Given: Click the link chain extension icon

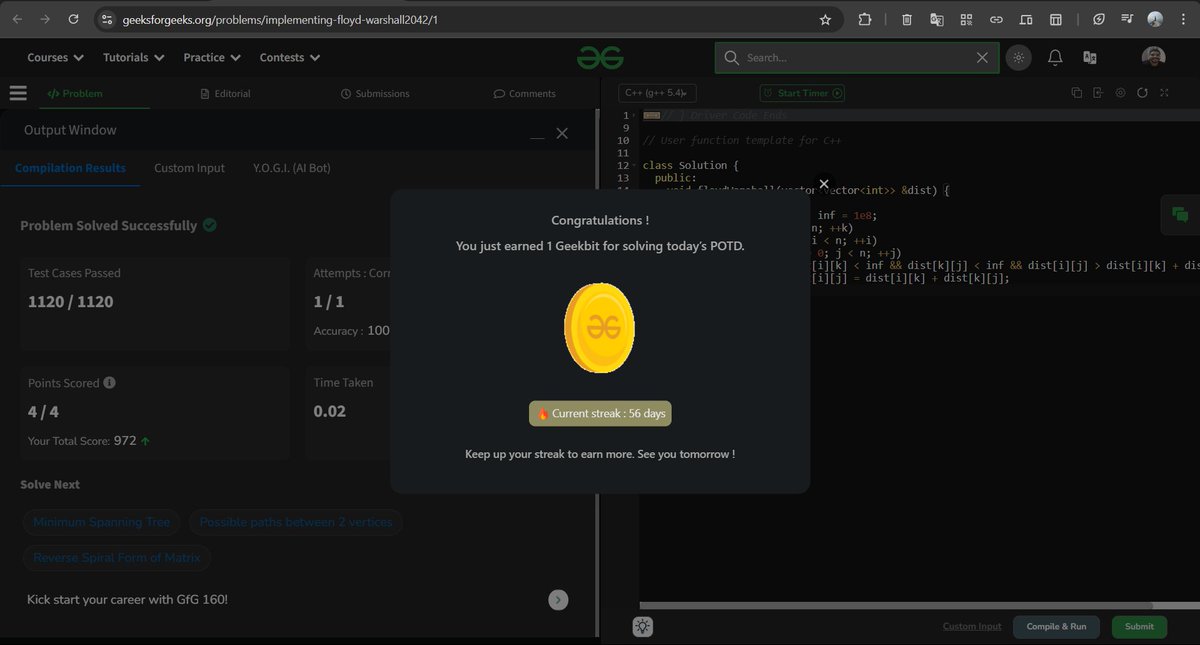Looking at the screenshot, I should [x=996, y=19].
